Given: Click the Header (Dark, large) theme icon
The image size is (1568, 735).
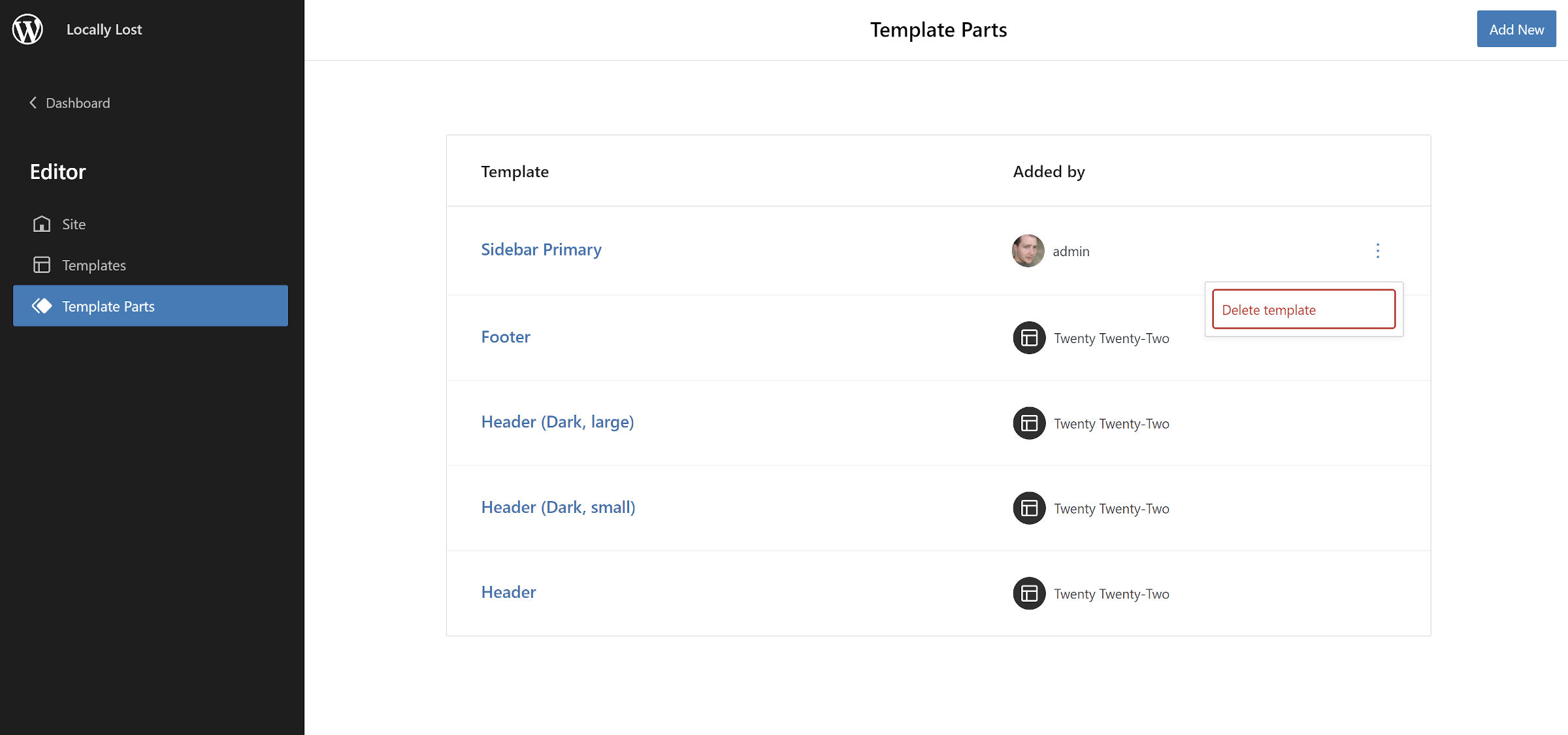Looking at the screenshot, I should tap(1029, 423).
